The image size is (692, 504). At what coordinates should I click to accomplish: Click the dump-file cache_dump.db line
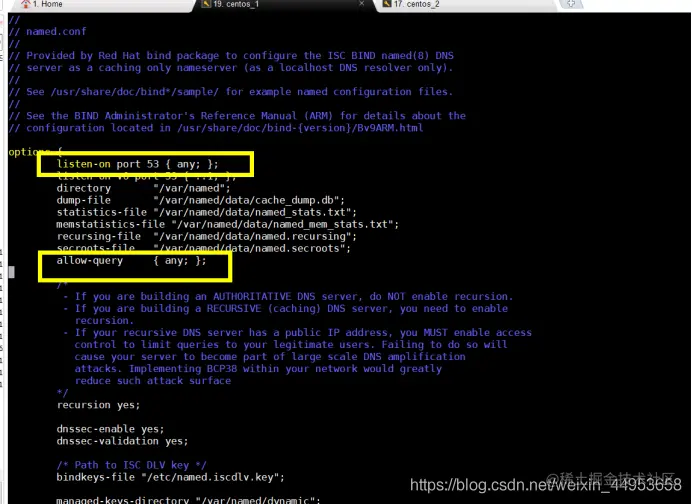click(x=200, y=200)
